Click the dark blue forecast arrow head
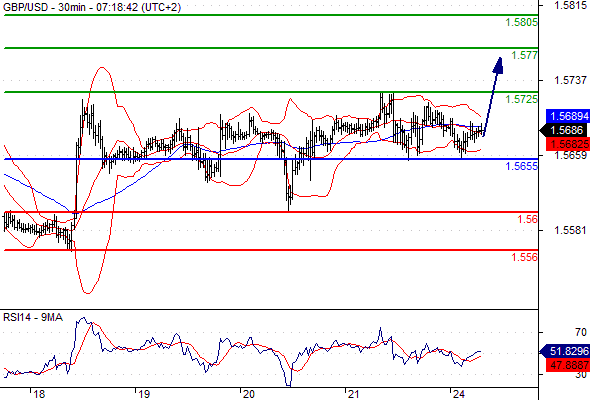Viewport: 590px width, 400px height. (499, 65)
